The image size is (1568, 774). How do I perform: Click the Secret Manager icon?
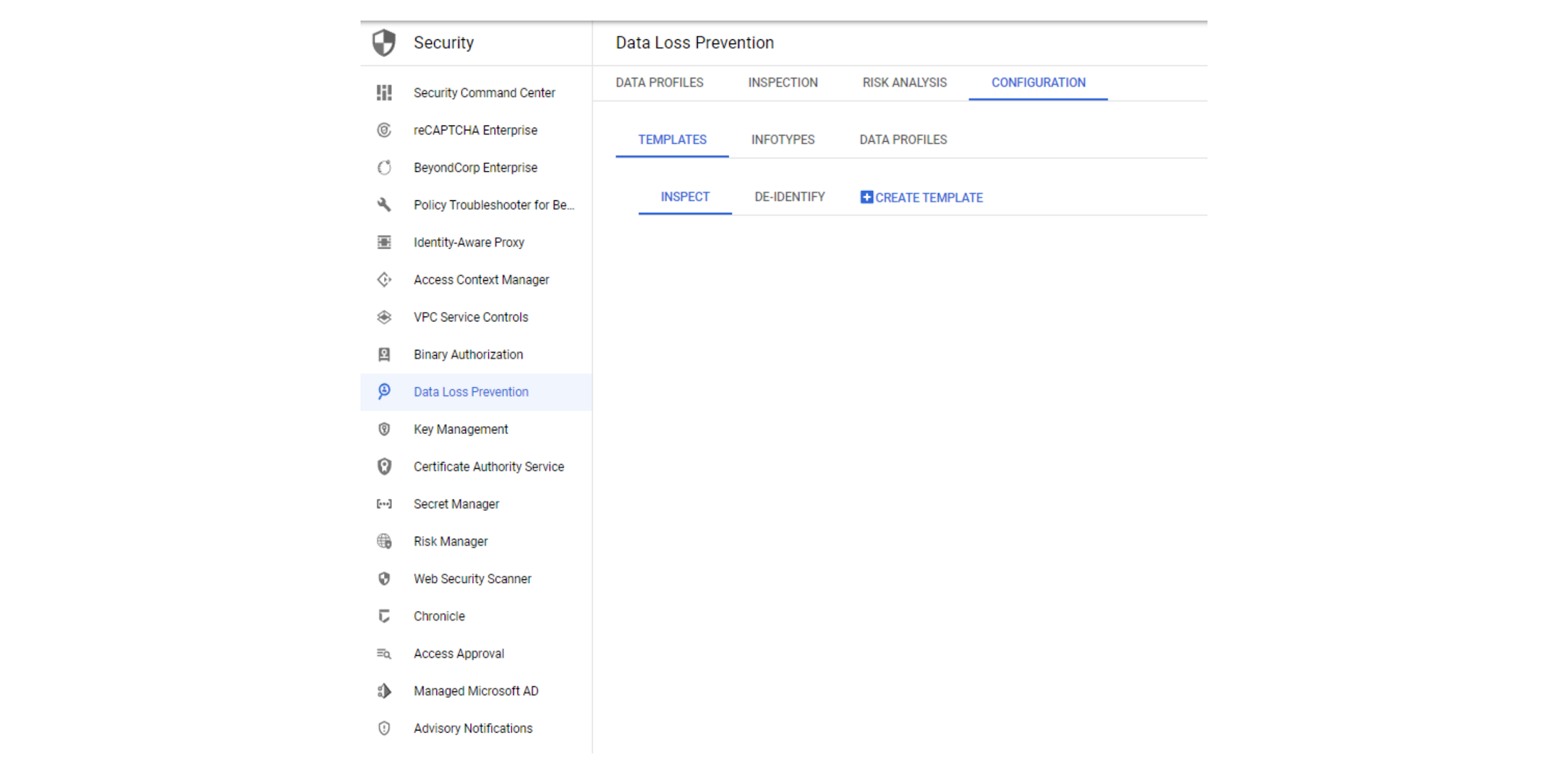pyautogui.click(x=385, y=504)
